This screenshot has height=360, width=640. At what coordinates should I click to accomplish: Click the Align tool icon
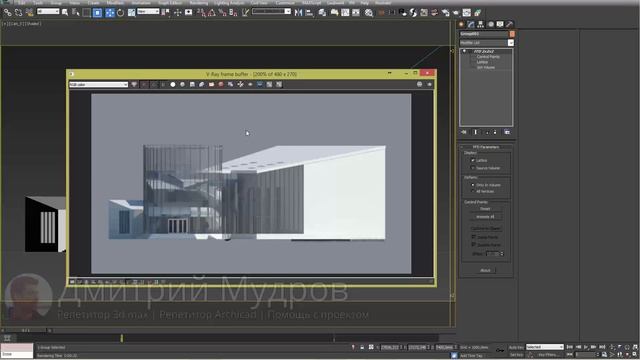pyautogui.click(x=309, y=13)
